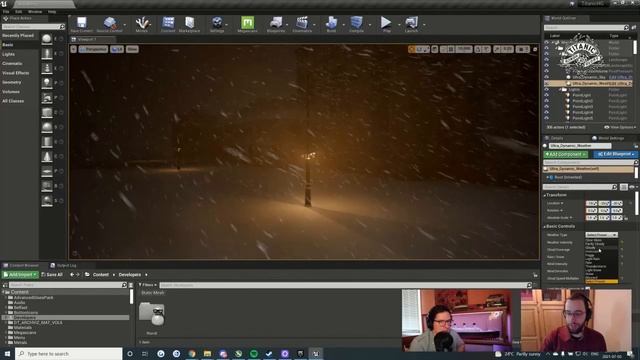Click the folder tree scrollbar in Content Browser
This screenshot has height=360, width=640.
[x=131, y=297]
